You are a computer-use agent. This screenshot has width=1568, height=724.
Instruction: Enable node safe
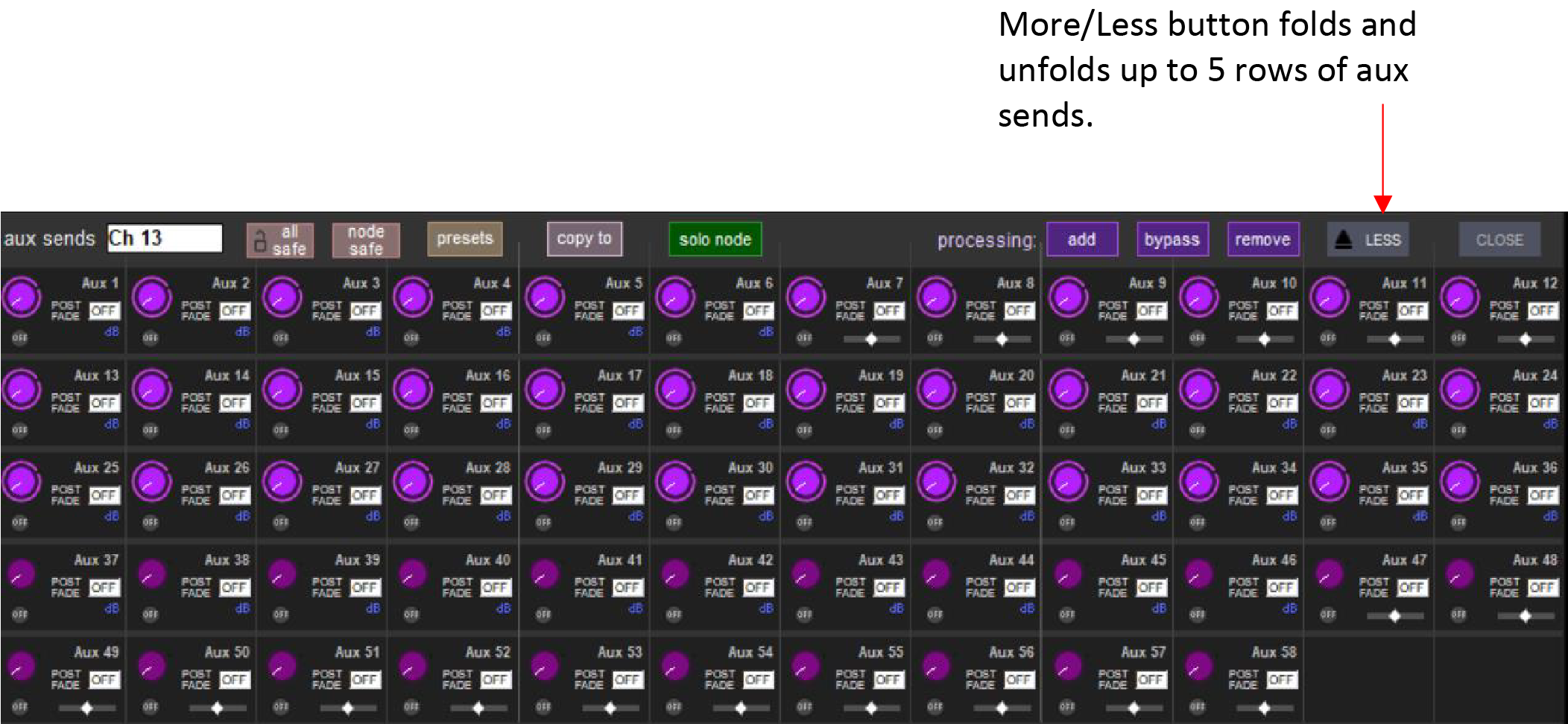[365, 240]
